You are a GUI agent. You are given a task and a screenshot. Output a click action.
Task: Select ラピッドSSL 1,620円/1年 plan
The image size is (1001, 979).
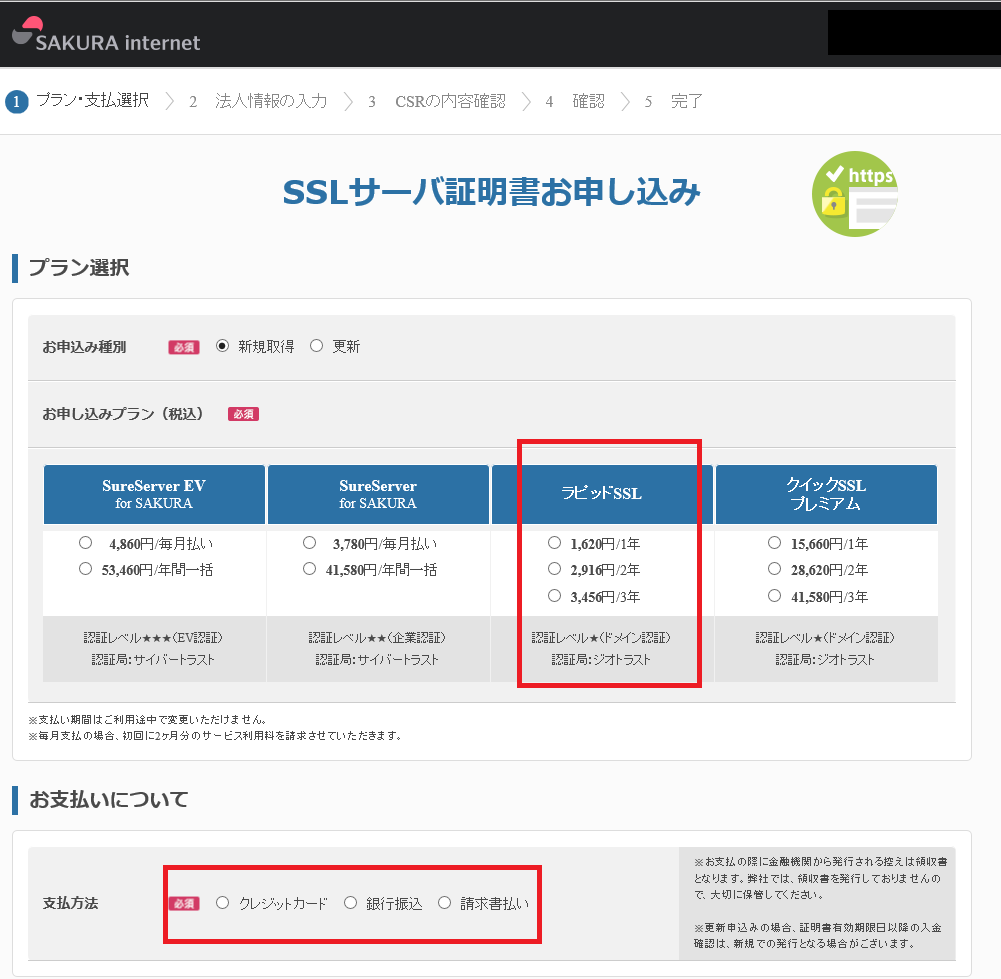pos(554,543)
